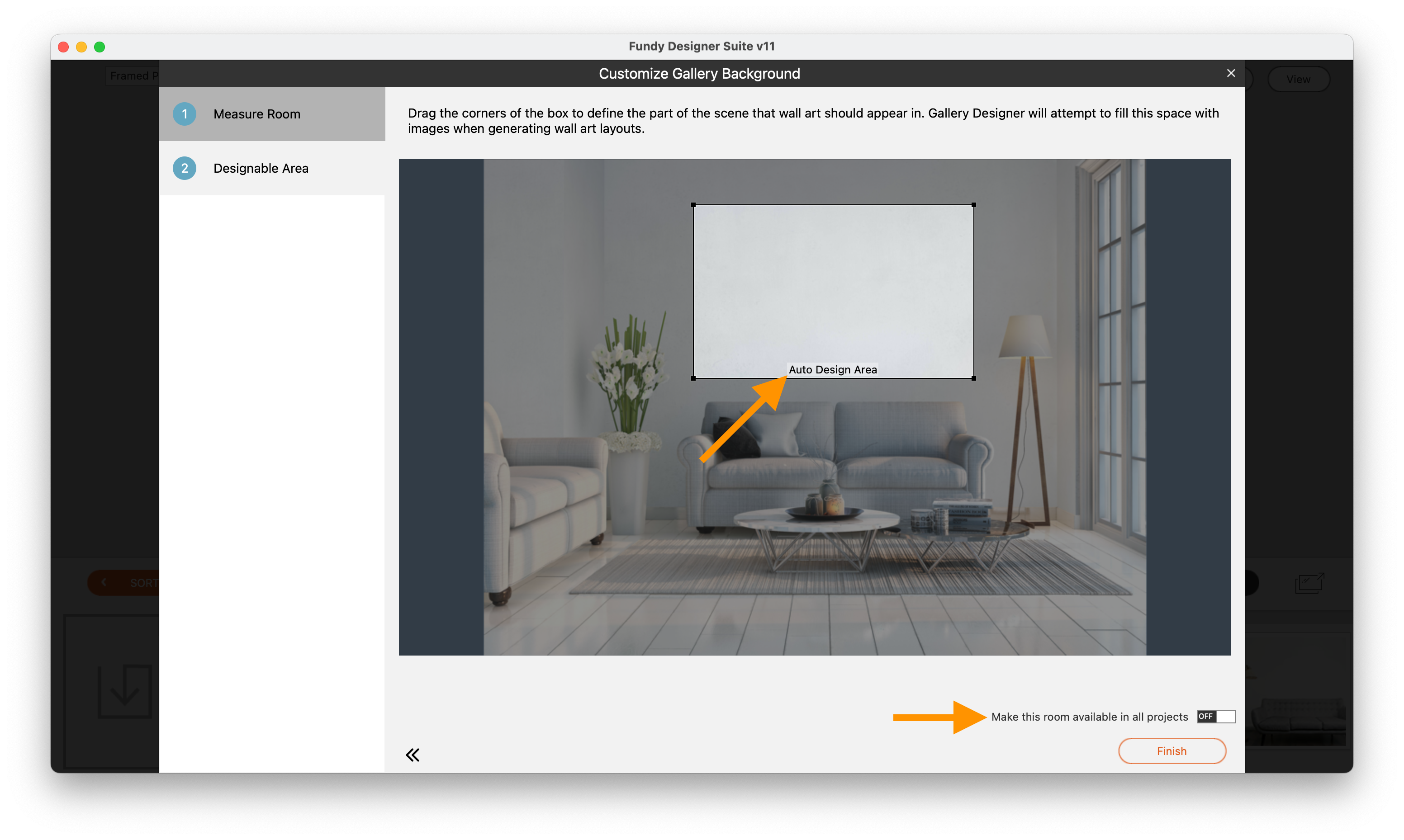The width and height of the screenshot is (1404, 840).
Task: Close the Customize Gallery Background dialog
Action: click(1231, 74)
